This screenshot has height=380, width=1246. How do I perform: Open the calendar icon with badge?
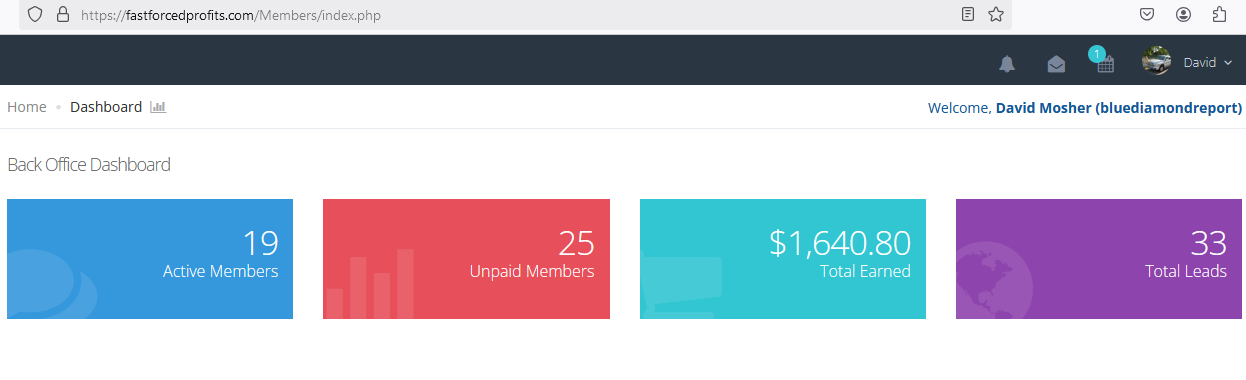coord(1104,62)
